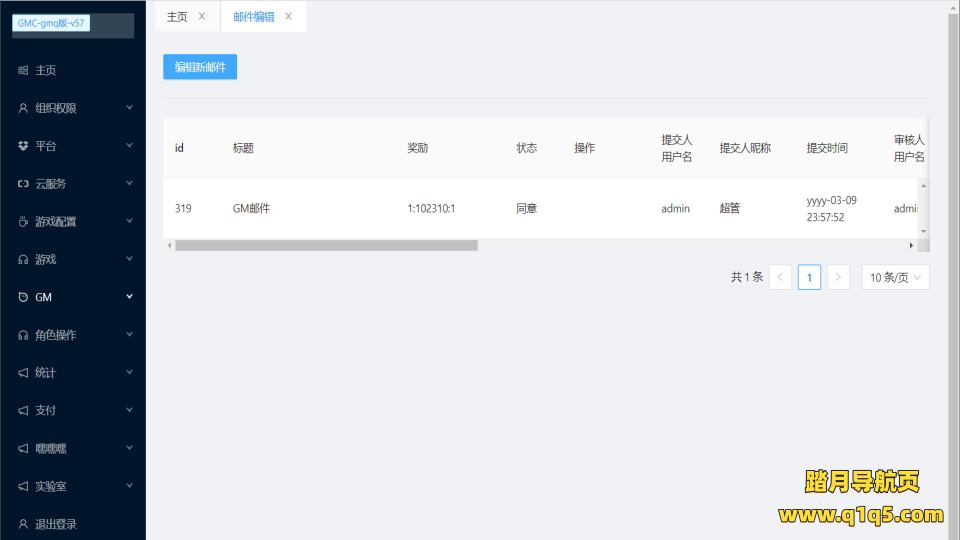Click the user icon beside 组织权限
The height and width of the screenshot is (540, 960).
[x=23, y=108]
